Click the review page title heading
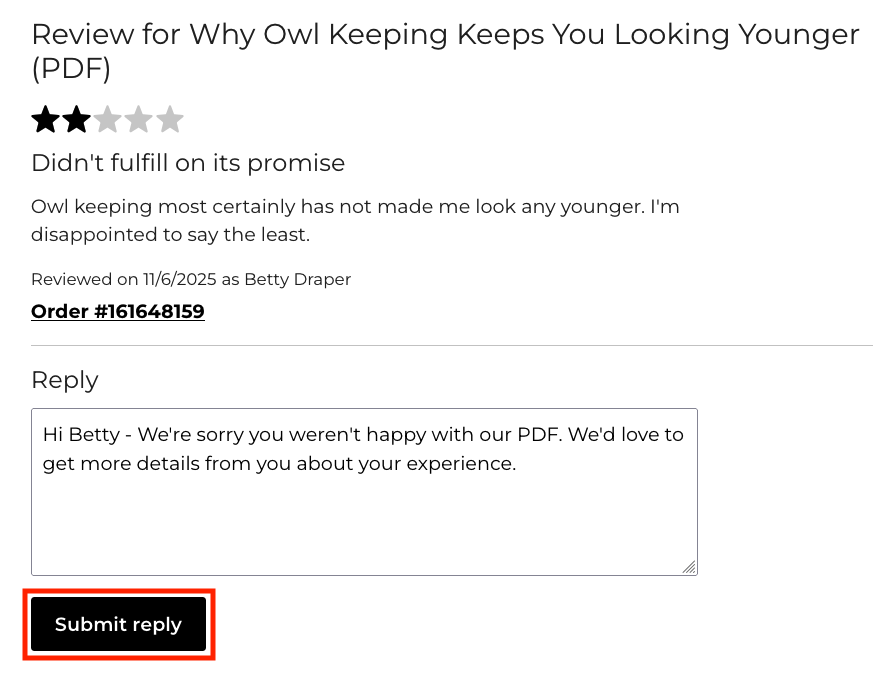Image resolution: width=892 pixels, height=675 pixels. 445,35
